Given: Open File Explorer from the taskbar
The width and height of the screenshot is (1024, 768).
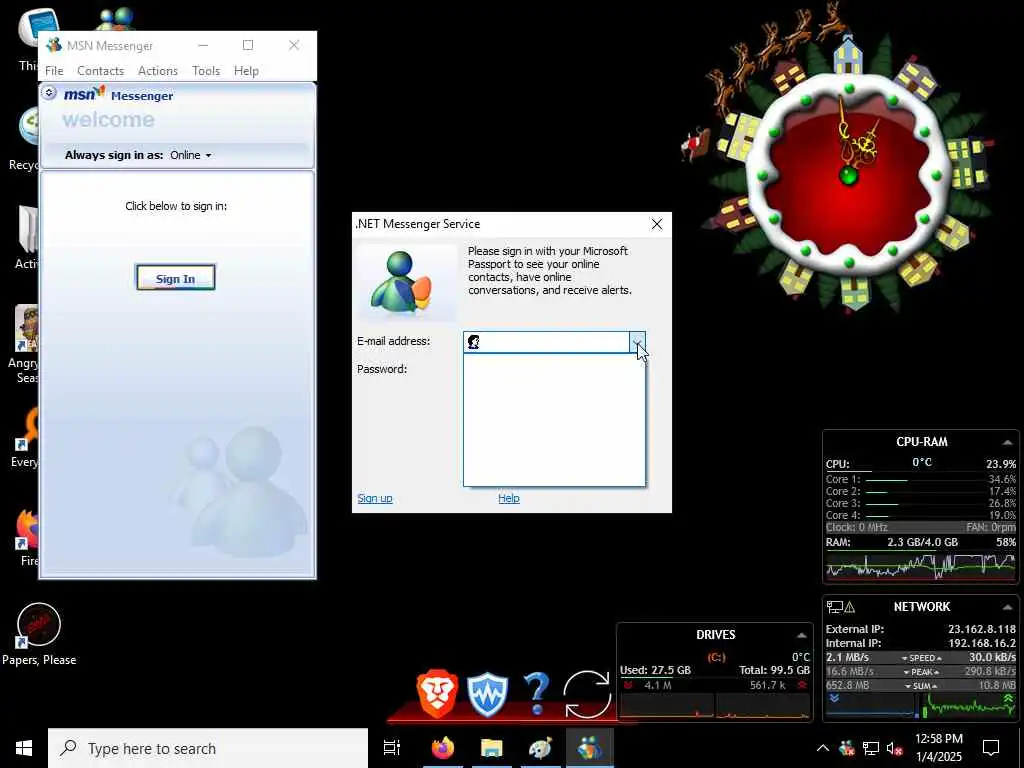Looking at the screenshot, I should click(x=492, y=748).
